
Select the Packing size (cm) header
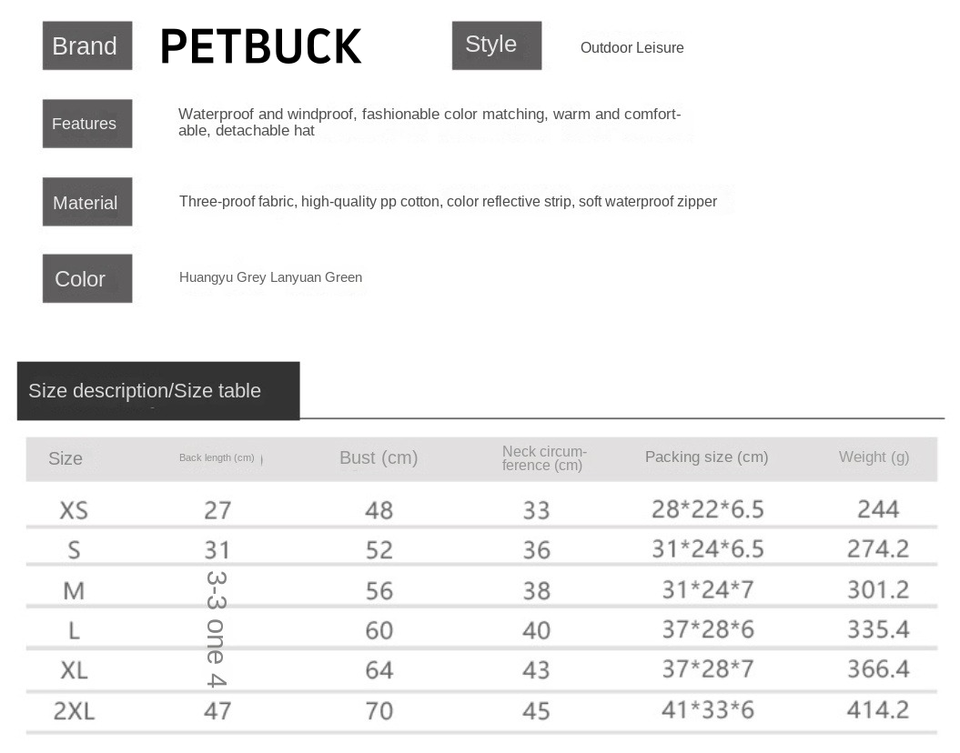tap(706, 457)
